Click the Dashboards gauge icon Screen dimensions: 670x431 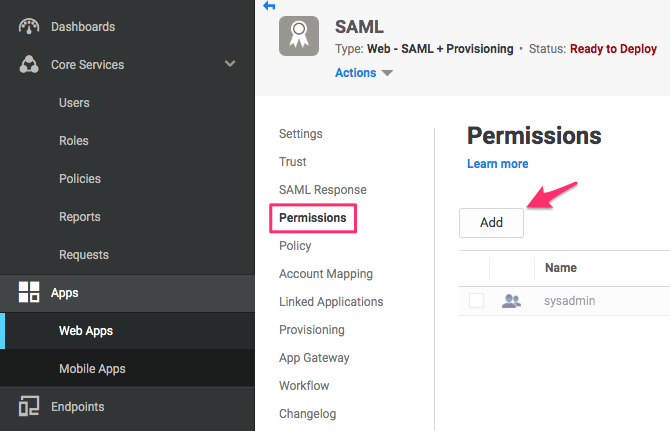[x=29, y=26]
